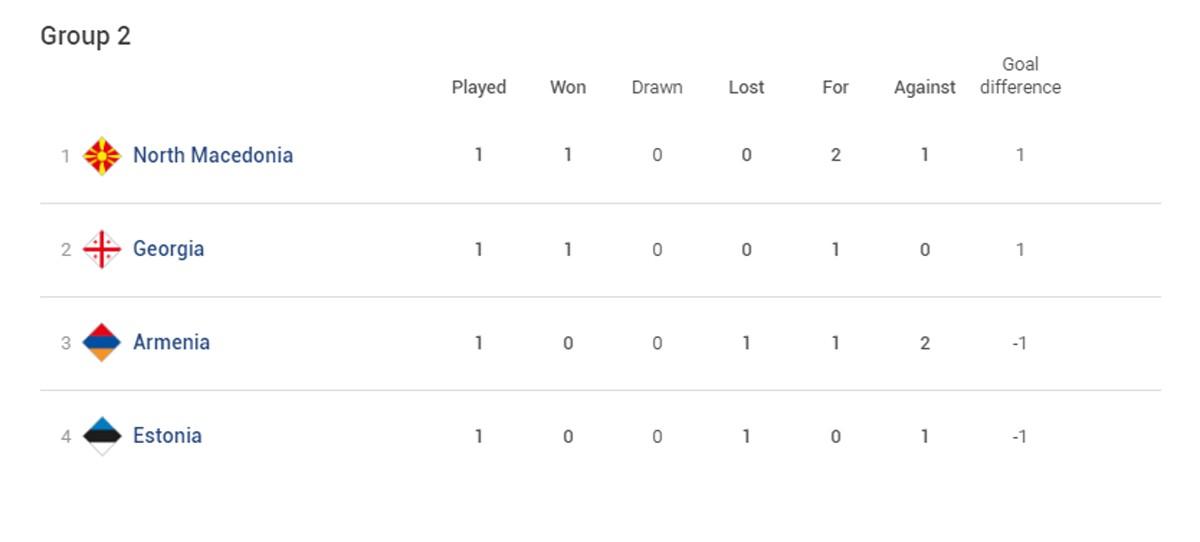Click the North Macedonia flag icon
This screenshot has height=542, width=1200.
(x=102, y=156)
